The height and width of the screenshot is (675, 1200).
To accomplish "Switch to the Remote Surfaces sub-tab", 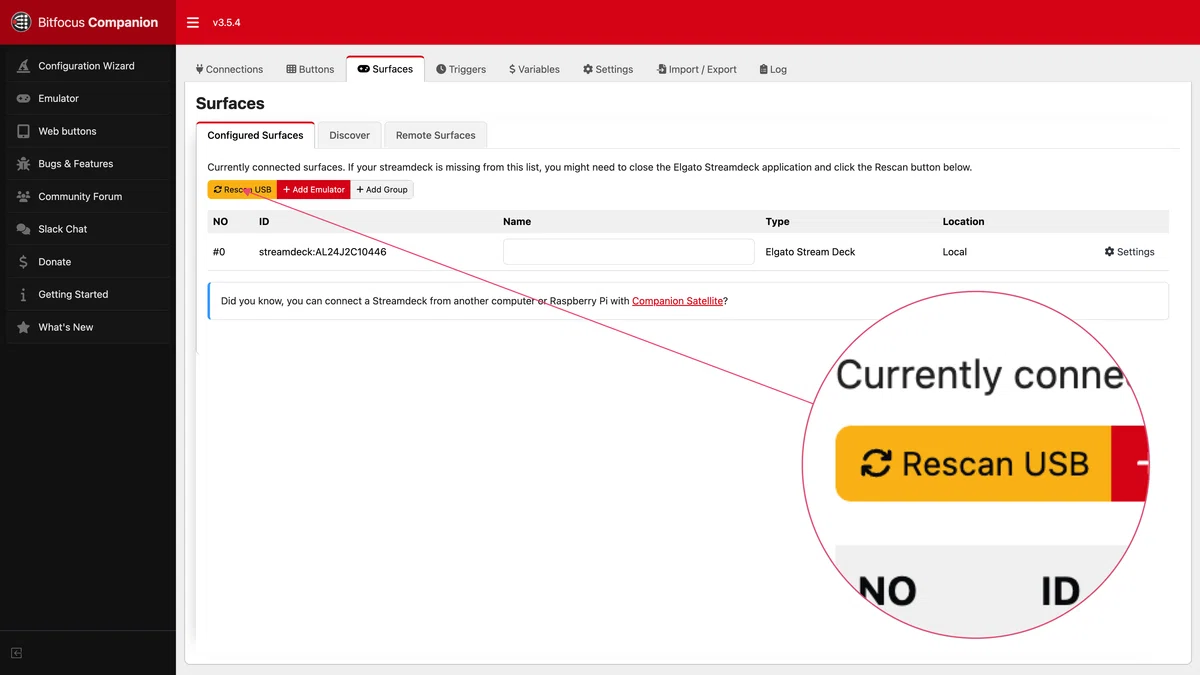I will click(435, 135).
